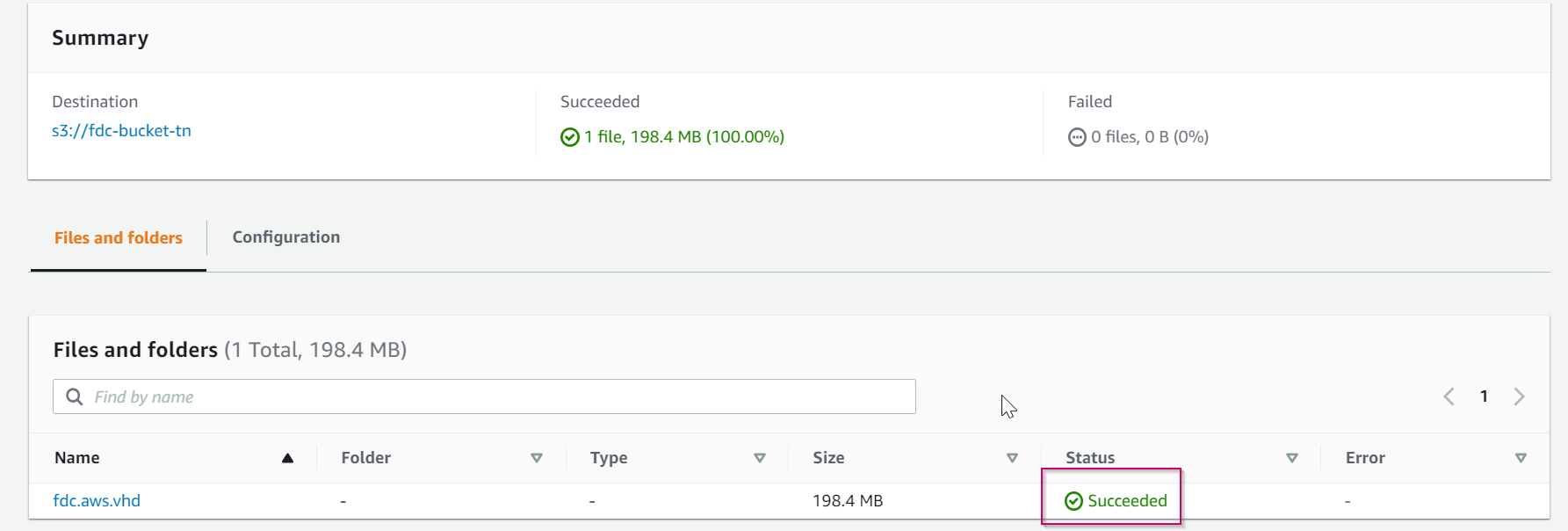This screenshot has width=1568, height=531.
Task: Select the Files and folders tab
Action: 119,238
